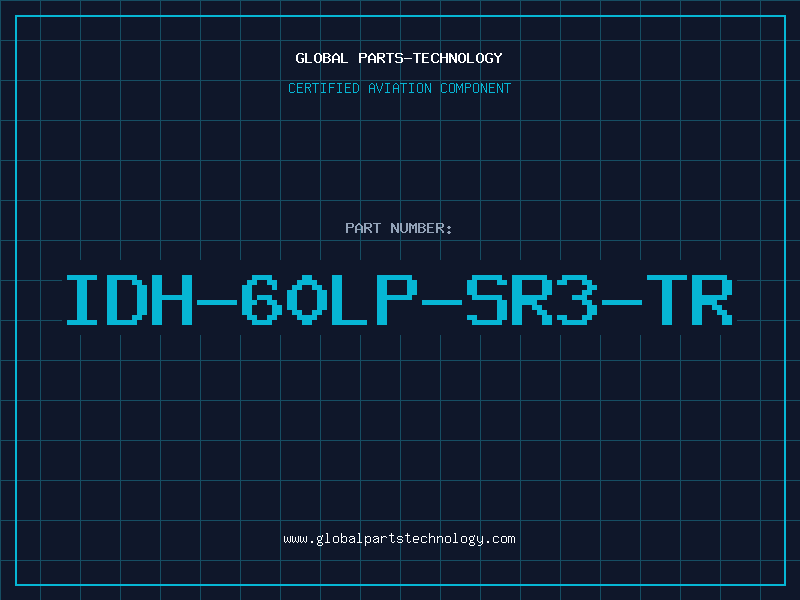Click the GLOBAL PARTS-TECHNOLOGY heading
Viewport: 800px width, 600px height.
coord(399,58)
